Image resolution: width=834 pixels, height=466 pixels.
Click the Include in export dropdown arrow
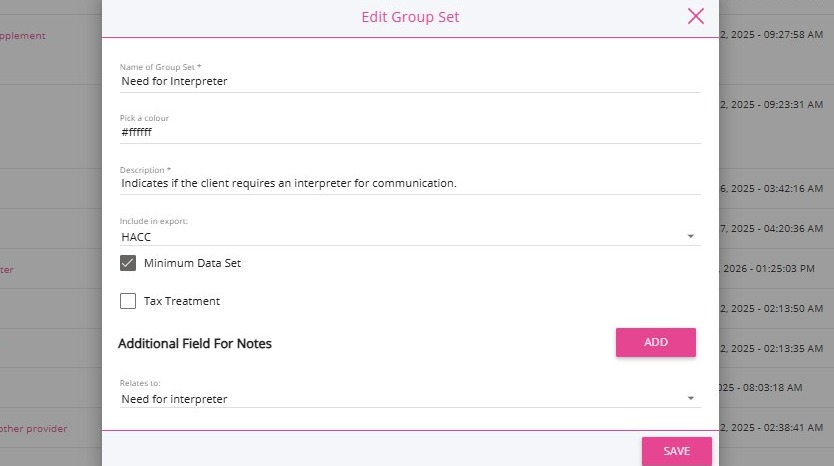pyautogui.click(x=690, y=236)
